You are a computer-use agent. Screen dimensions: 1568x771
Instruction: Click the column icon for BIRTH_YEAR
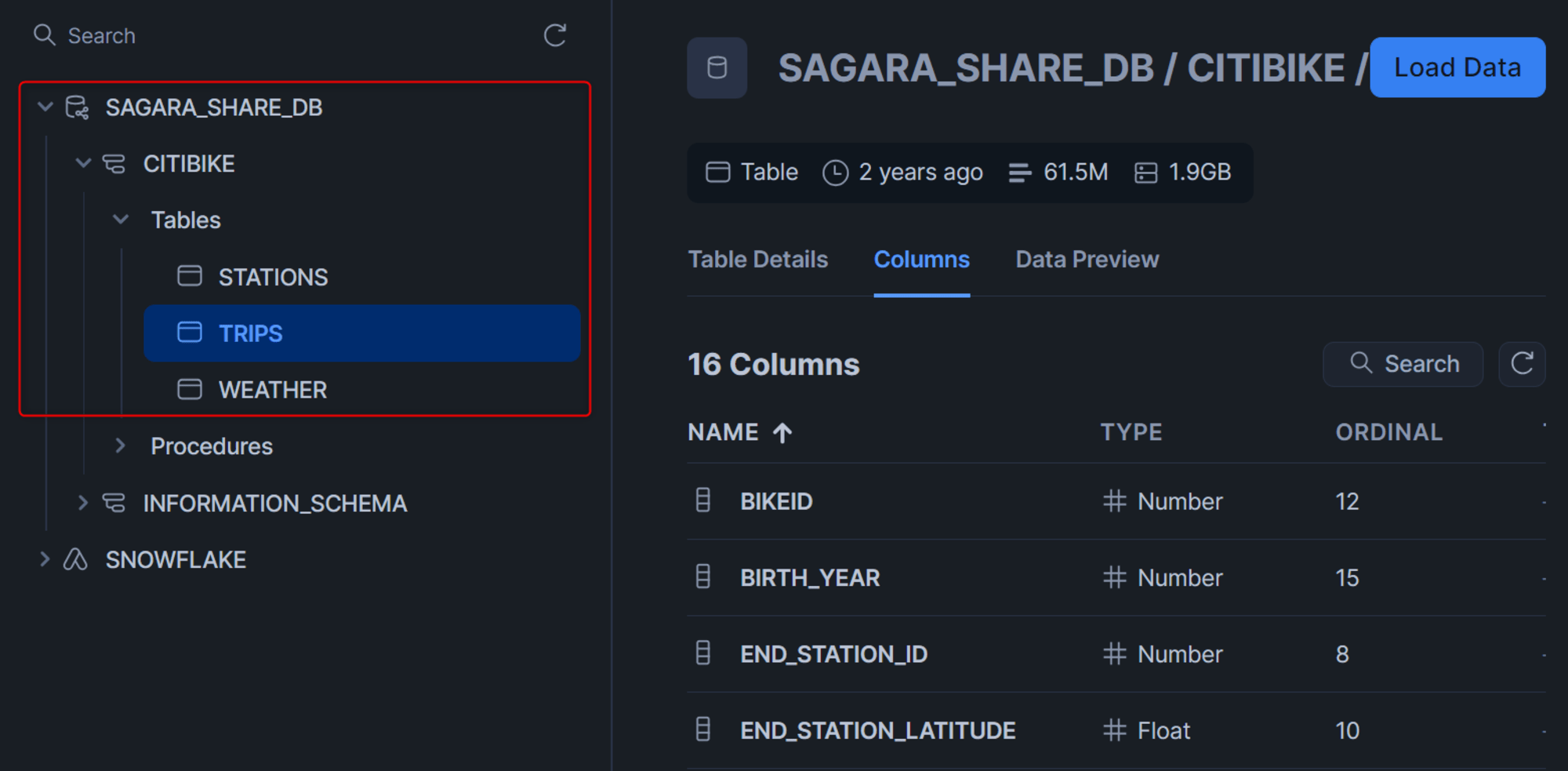click(x=703, y=576)
